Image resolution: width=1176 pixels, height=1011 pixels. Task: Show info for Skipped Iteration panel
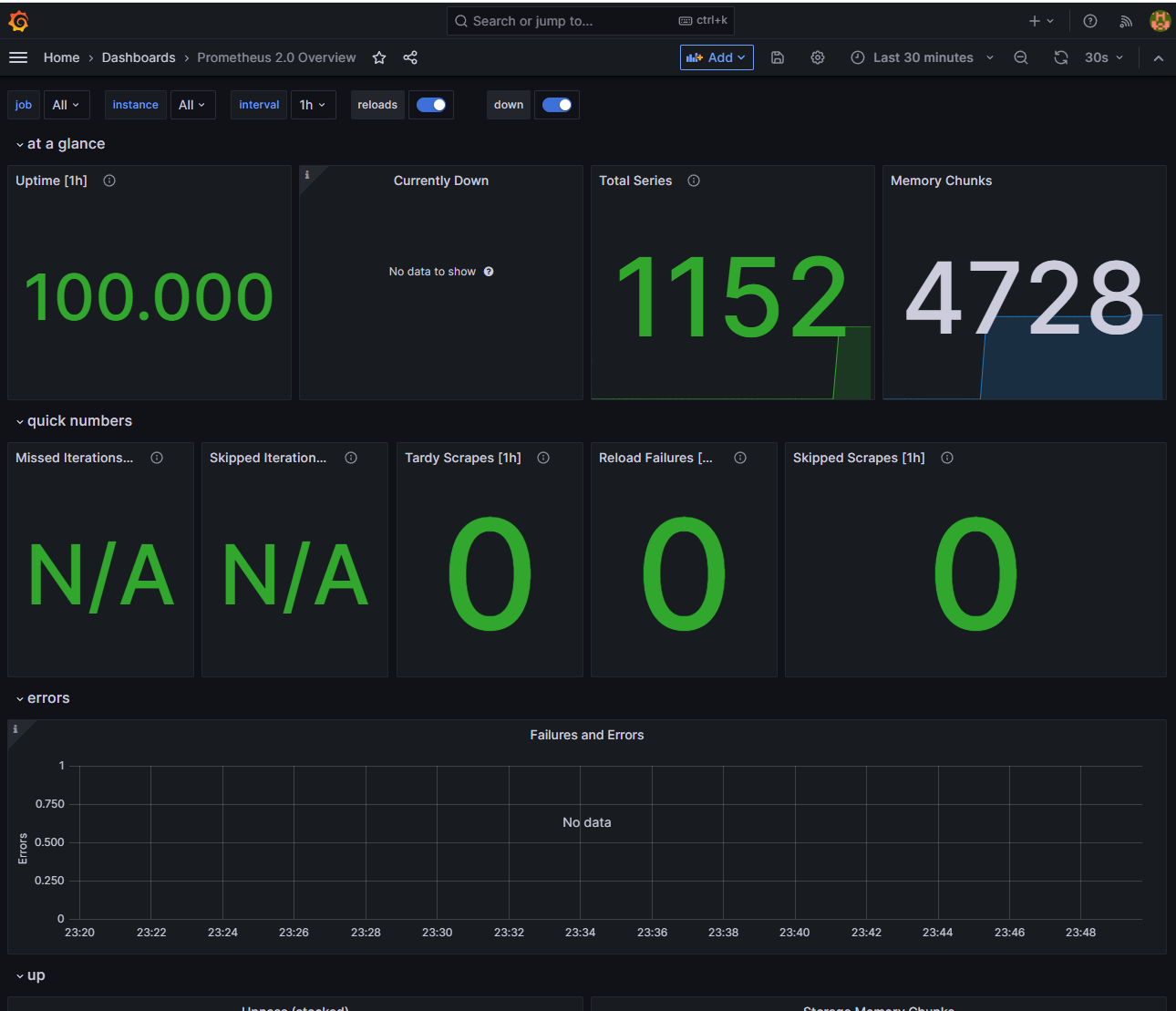pyautogui.click(x=351, y=458)
